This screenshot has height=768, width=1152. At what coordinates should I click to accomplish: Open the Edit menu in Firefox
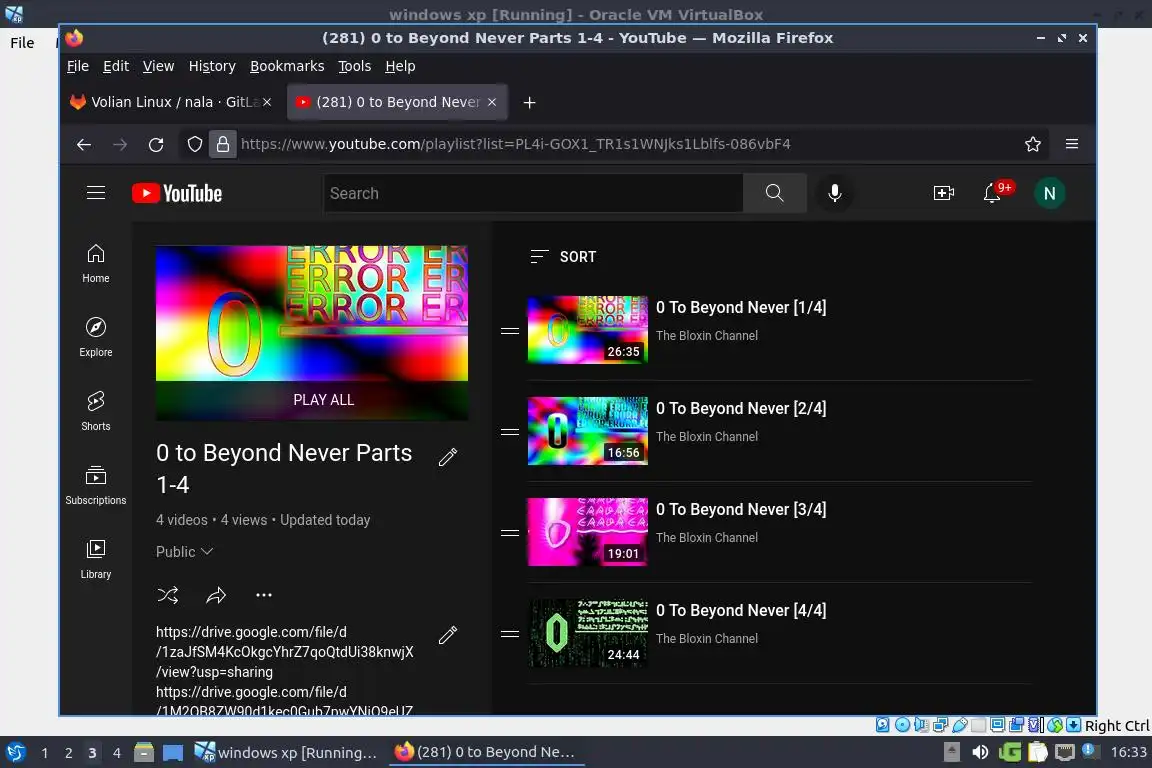(115, 66)
